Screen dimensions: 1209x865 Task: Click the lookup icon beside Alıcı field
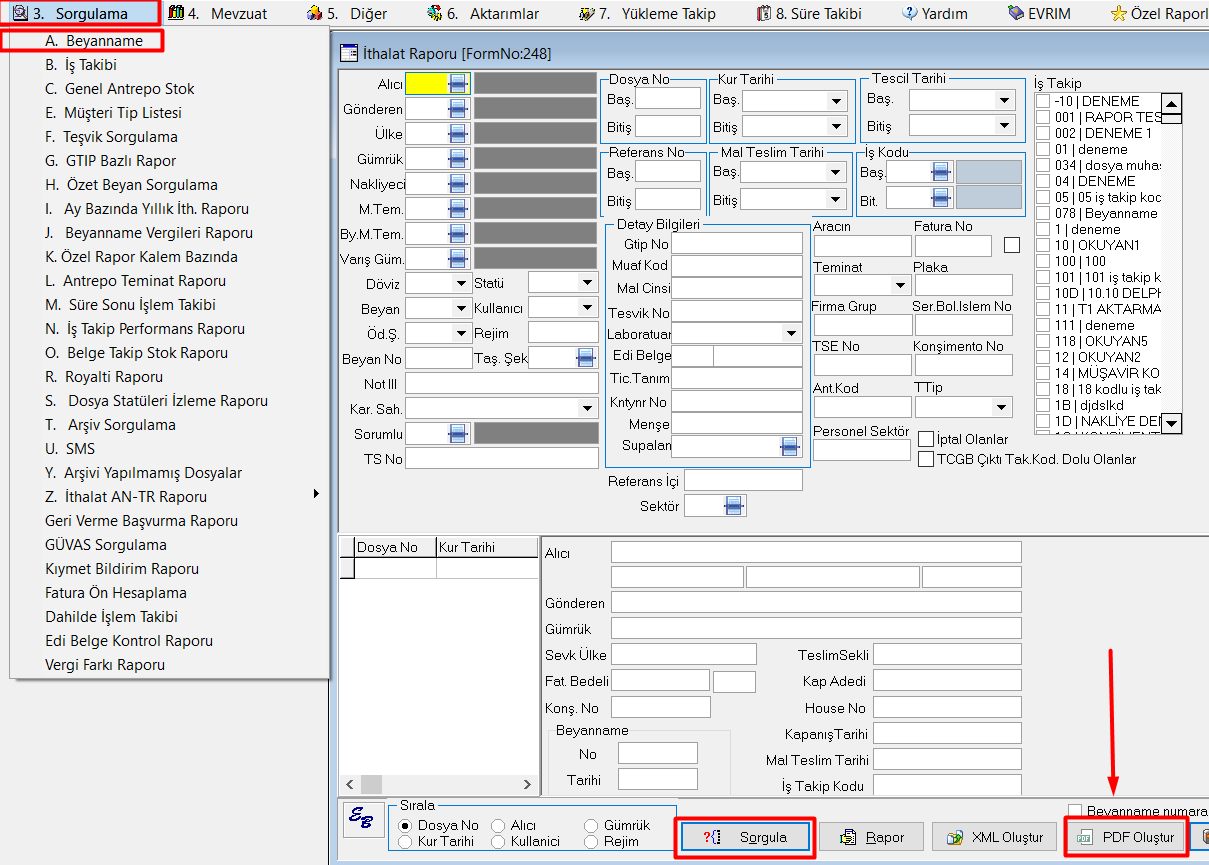[458, 84]
